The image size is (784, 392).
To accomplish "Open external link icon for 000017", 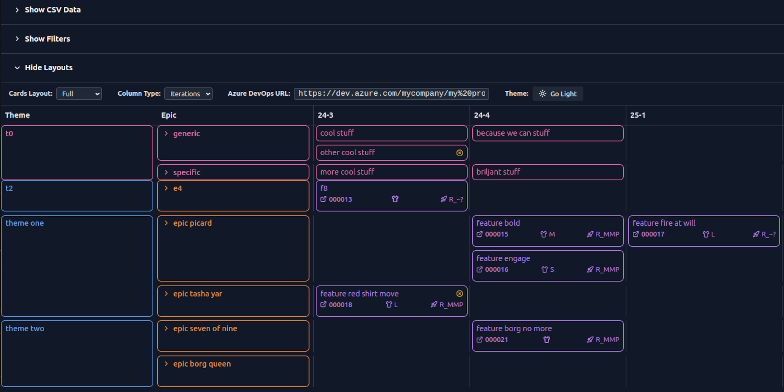I will (636, 234).
